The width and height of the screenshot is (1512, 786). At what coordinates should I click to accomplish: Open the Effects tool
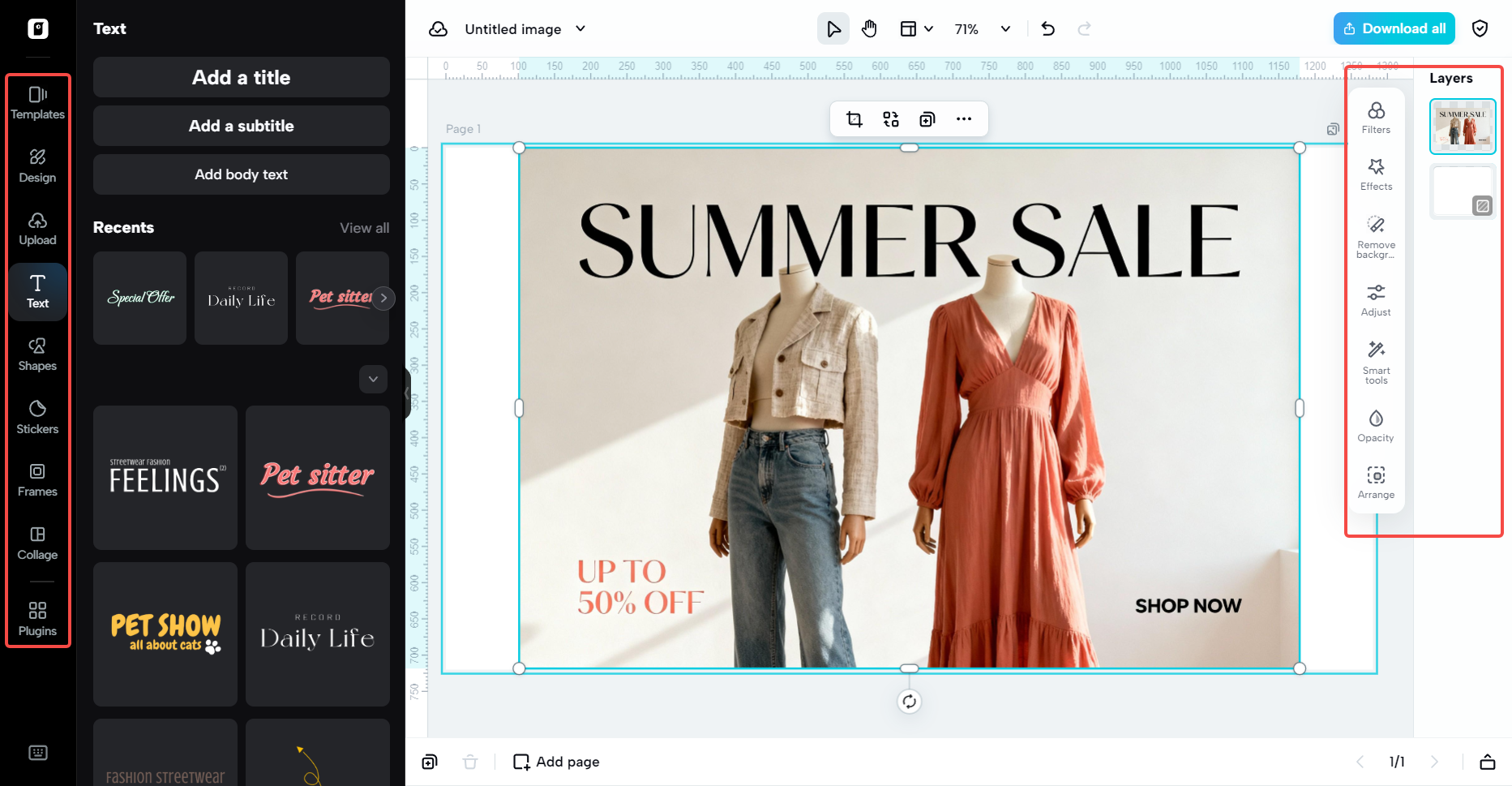point(1376,174)
